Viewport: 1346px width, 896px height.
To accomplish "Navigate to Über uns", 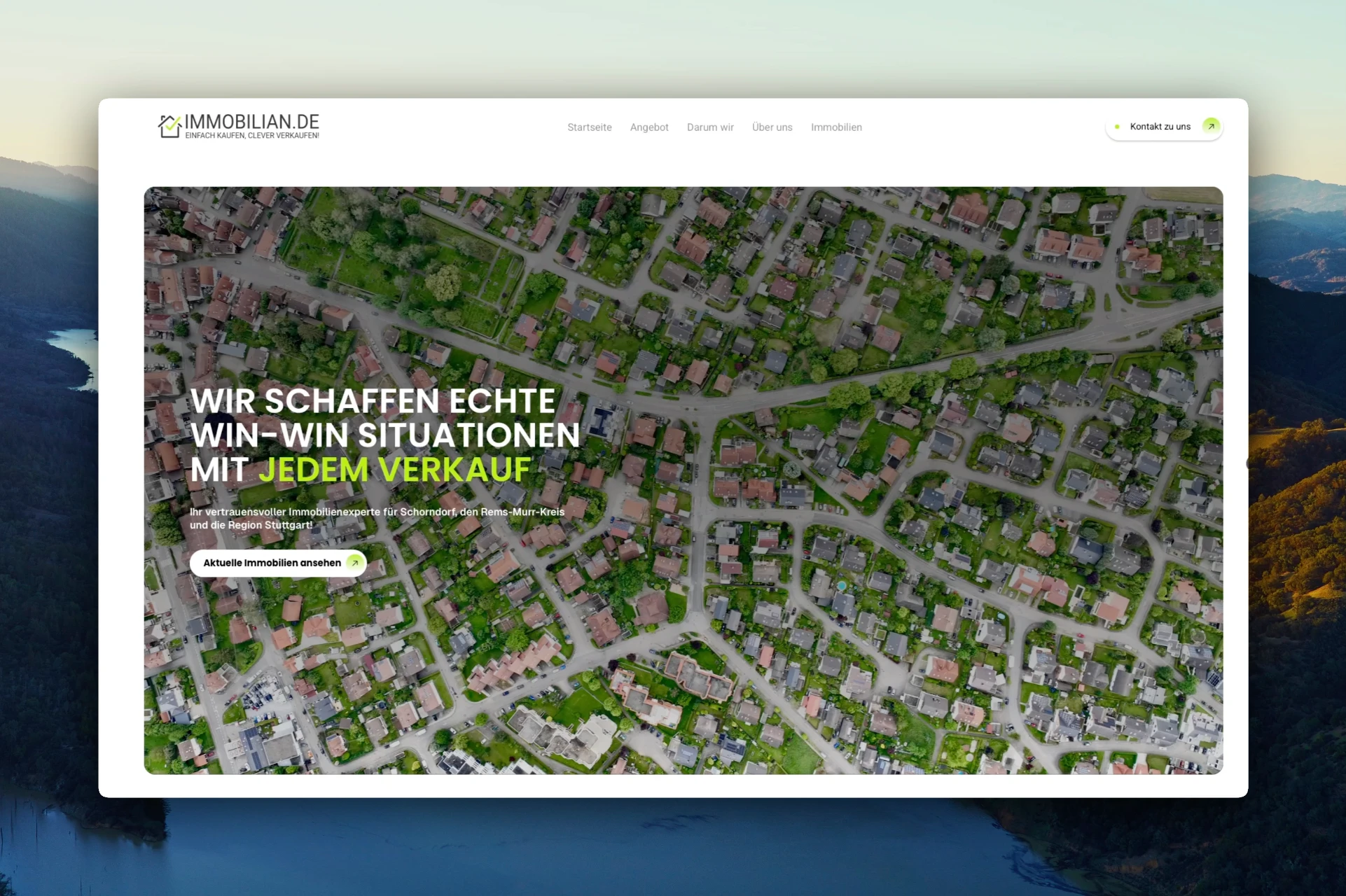I will [x=772, y=127].
